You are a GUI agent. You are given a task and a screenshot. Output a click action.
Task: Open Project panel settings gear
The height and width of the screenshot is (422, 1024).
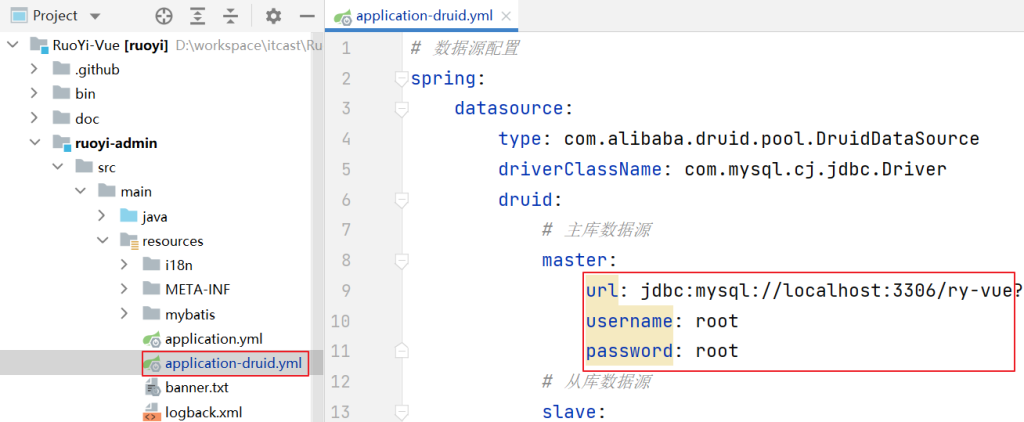point(274,17)
